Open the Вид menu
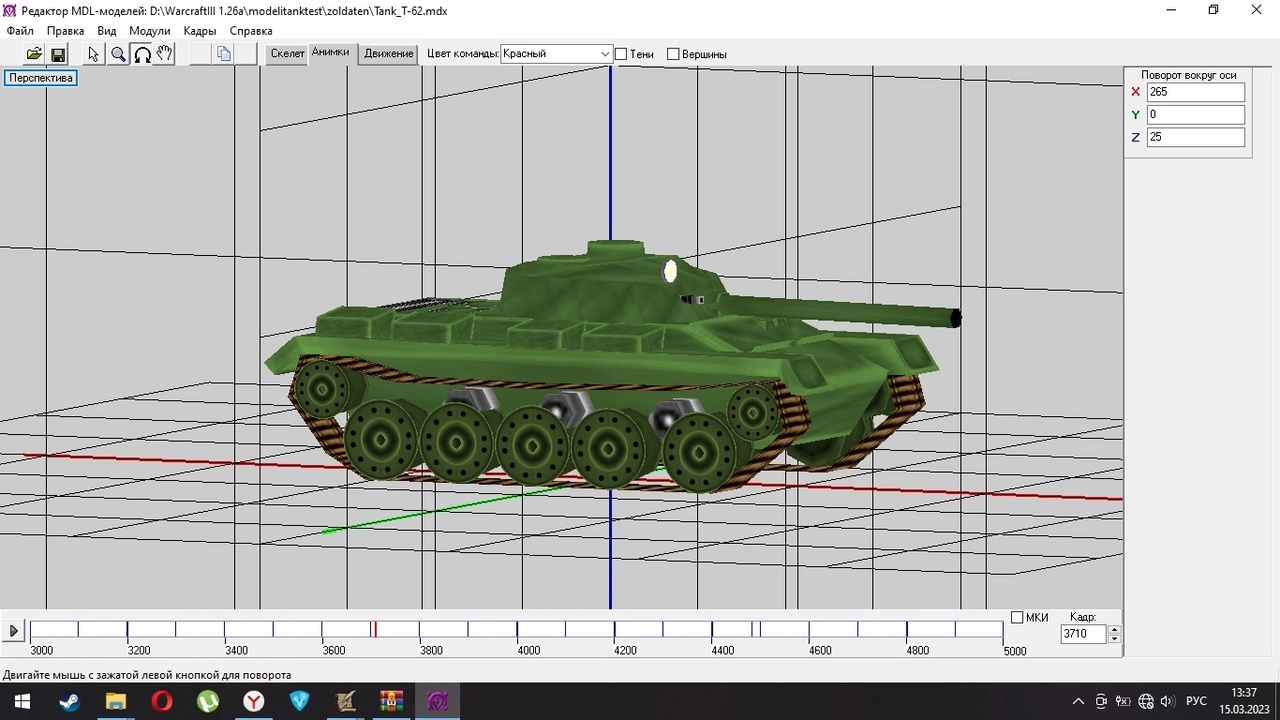The image size is (1280, 720). coord(107,31)
